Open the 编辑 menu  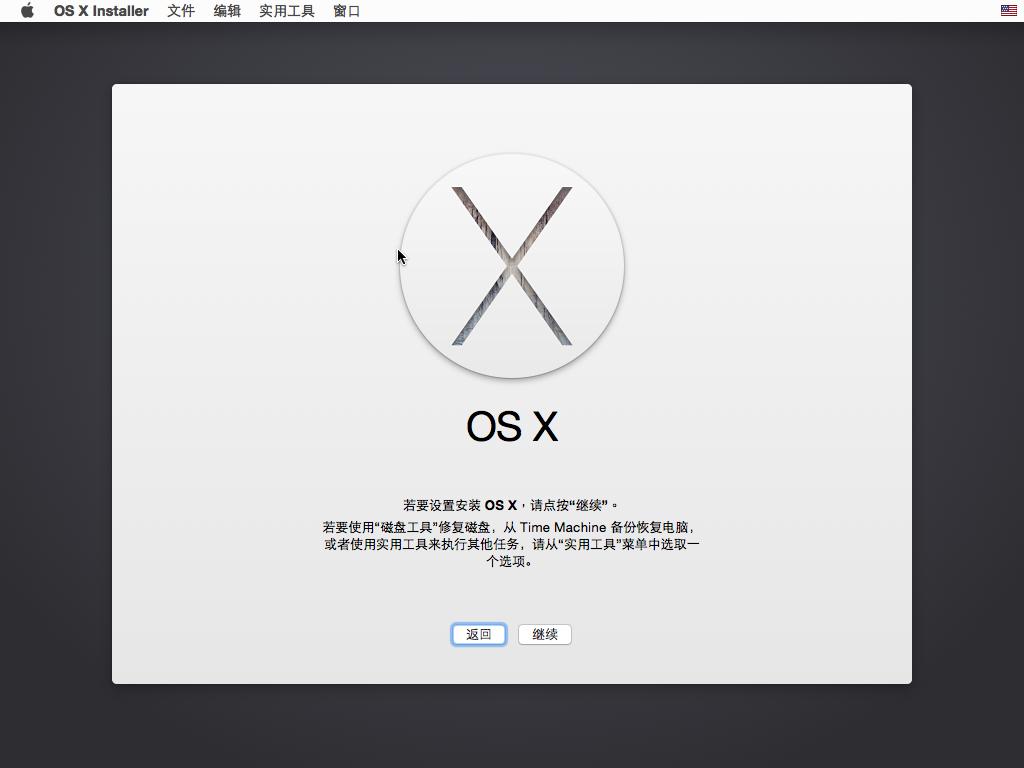(x=227, y=11)
